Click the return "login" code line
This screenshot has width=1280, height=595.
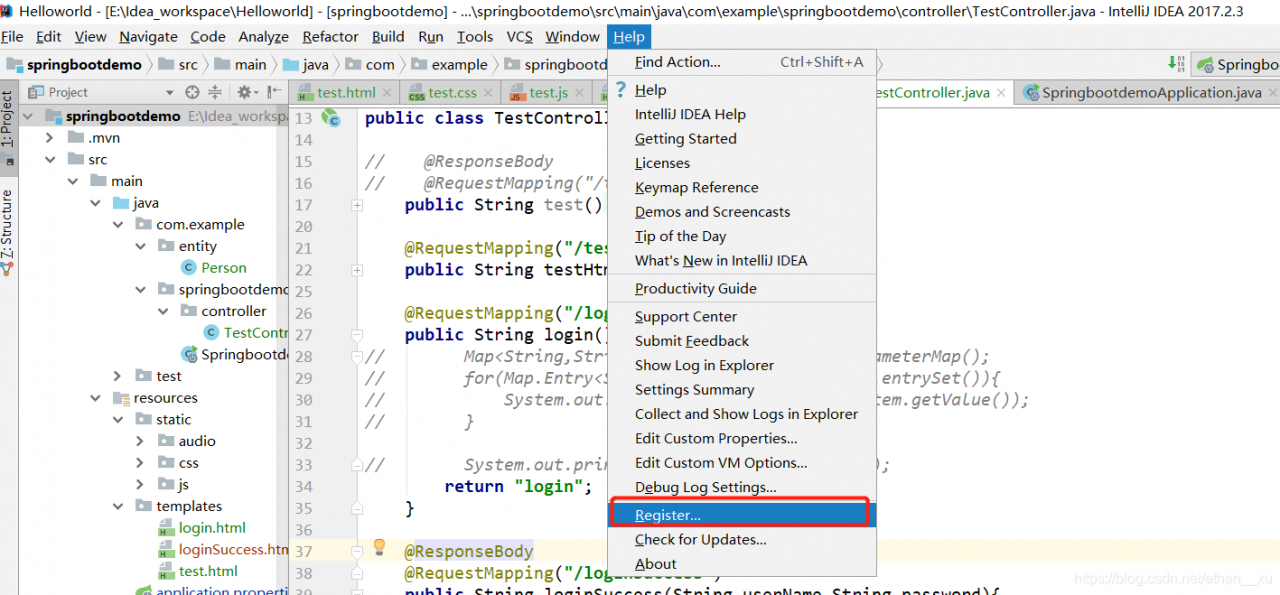518,487
